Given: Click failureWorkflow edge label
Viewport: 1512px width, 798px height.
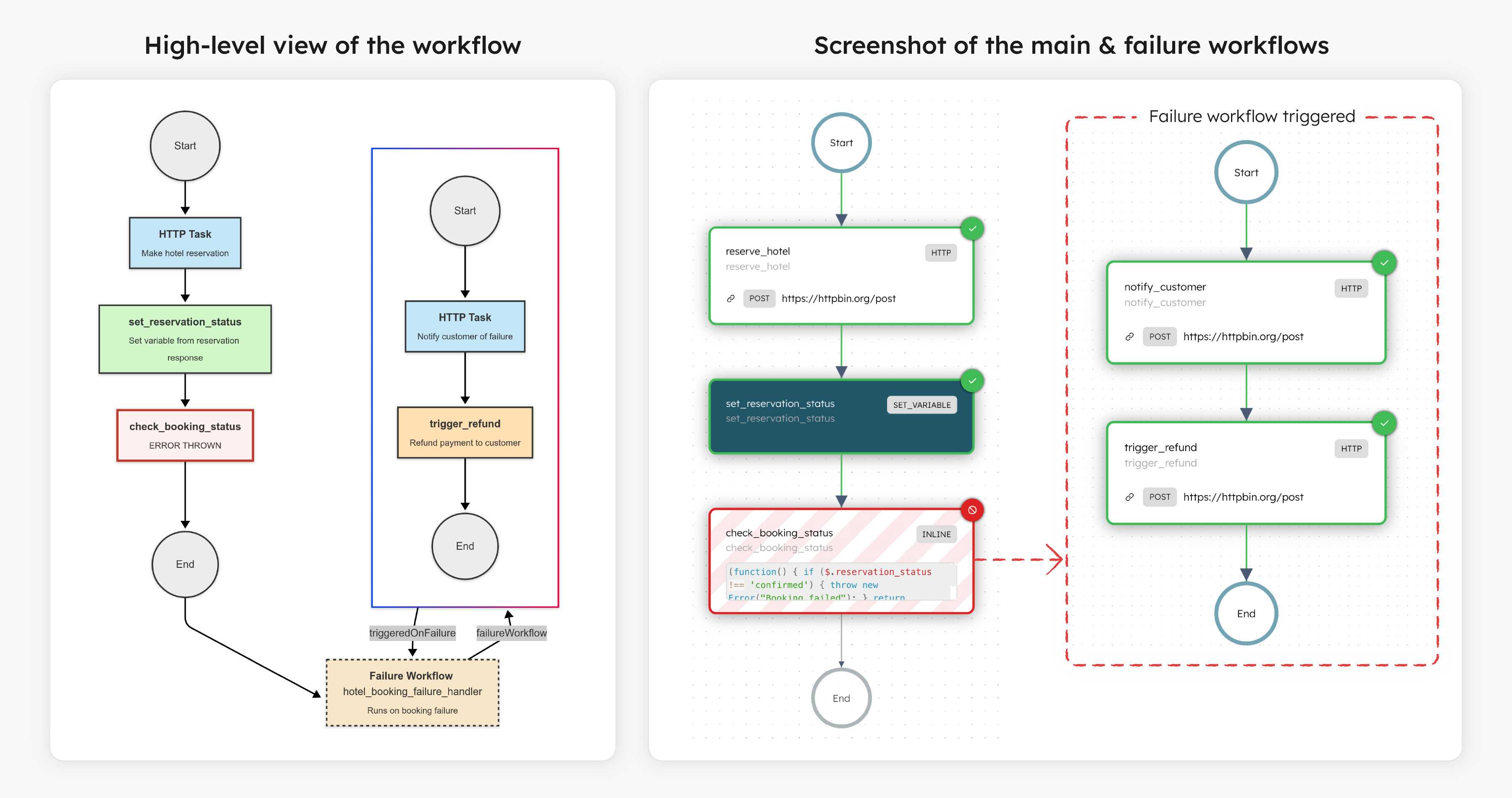Looking at the screenshot, I should [x=511, y=633].
